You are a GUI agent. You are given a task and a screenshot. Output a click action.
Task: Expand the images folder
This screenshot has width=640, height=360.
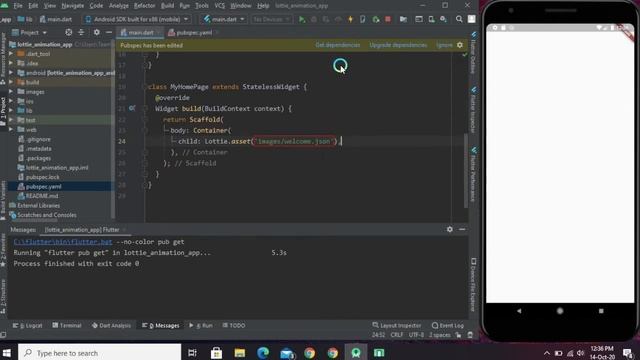click(11, 92)
